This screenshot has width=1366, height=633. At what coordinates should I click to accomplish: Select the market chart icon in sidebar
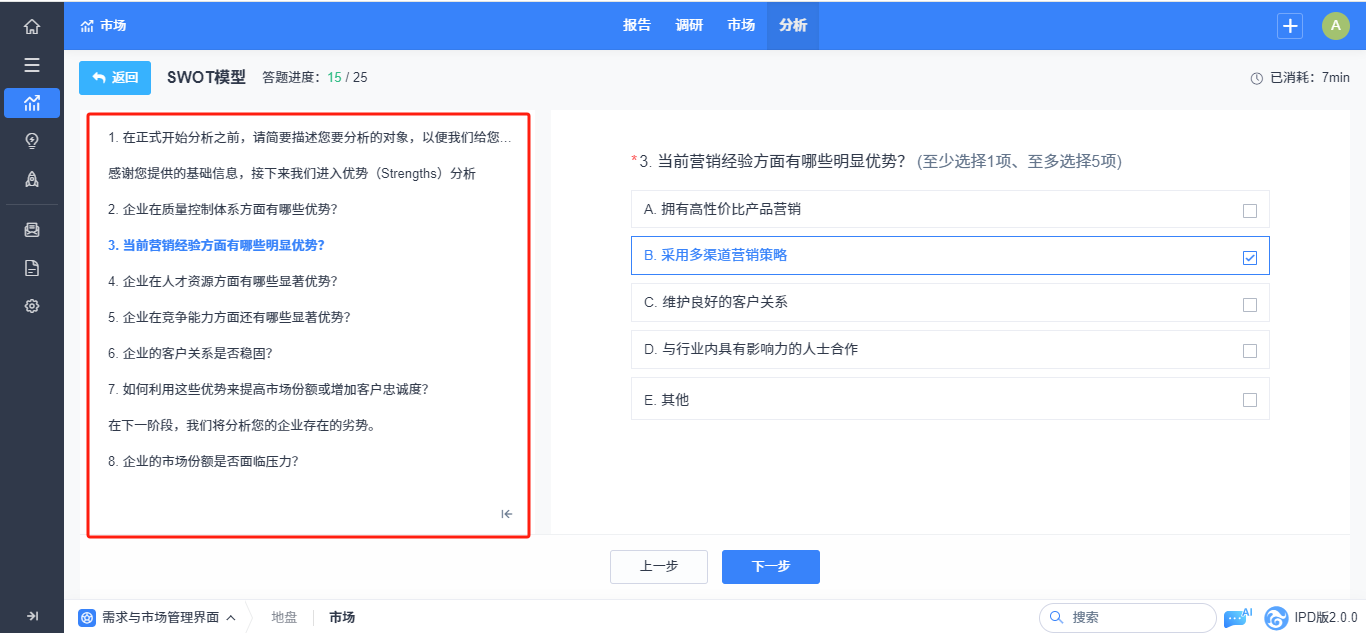32,103
